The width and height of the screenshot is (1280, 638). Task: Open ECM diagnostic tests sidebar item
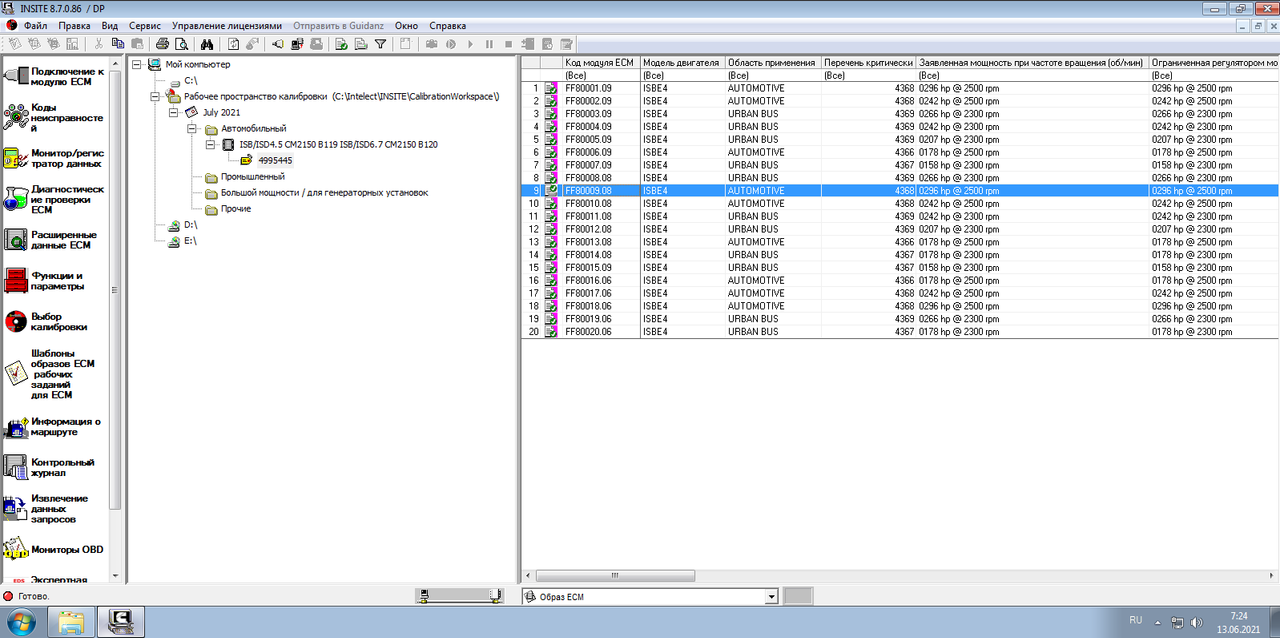54,199
